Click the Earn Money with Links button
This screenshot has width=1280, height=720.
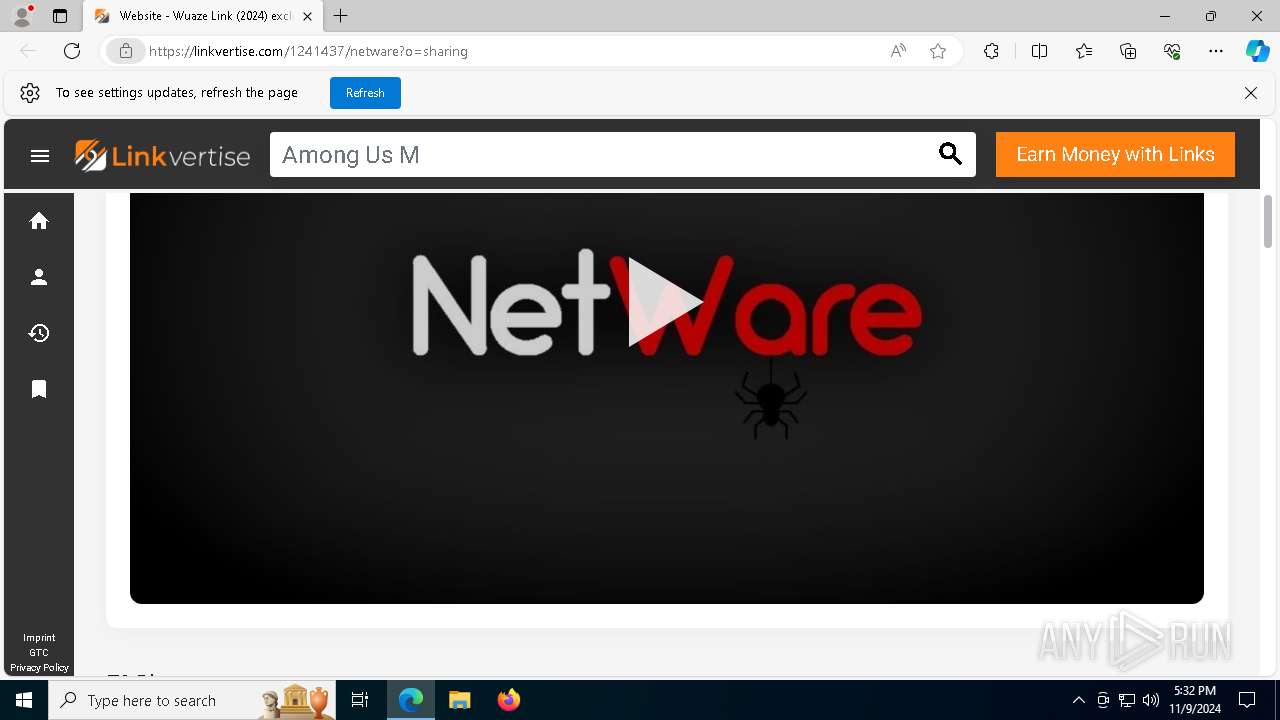click(1115, 155)
